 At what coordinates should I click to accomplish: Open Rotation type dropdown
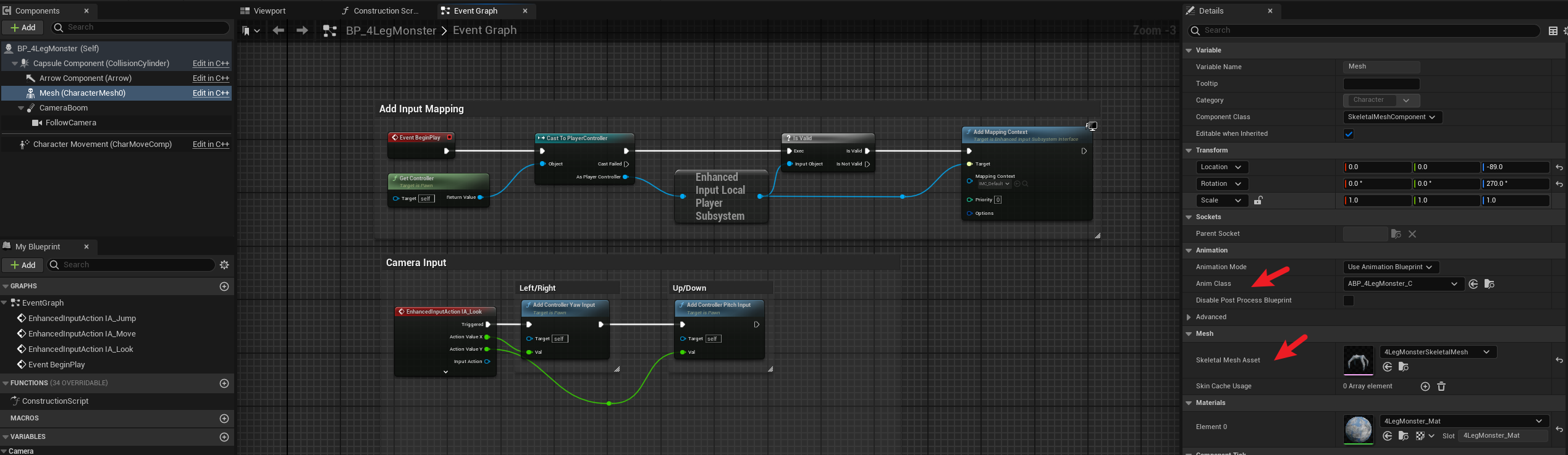click(1221, 184)
